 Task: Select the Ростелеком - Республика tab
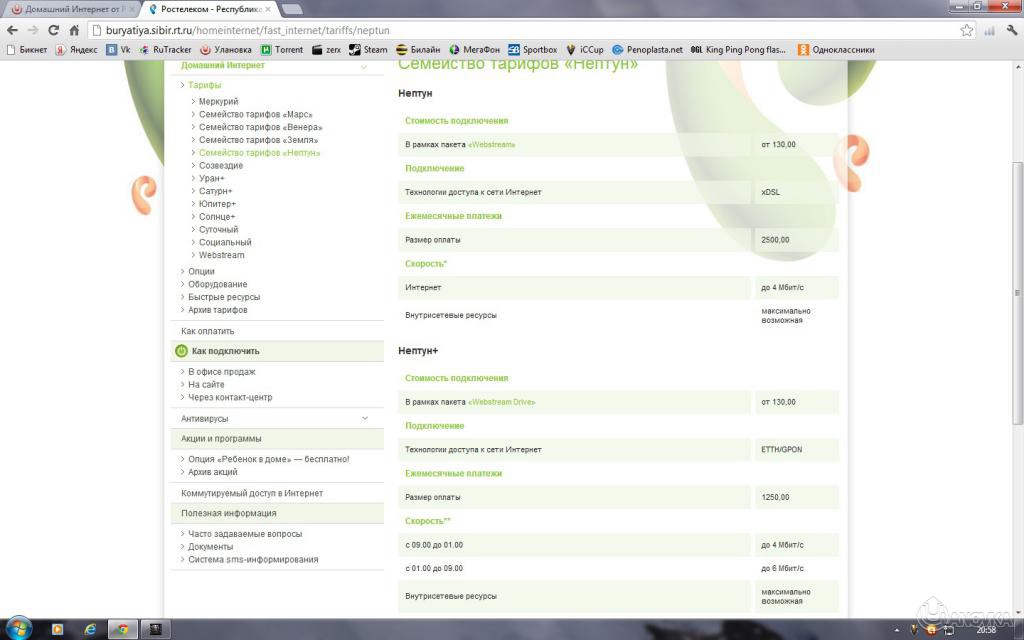pyautogui.click(x=208, y=10)
